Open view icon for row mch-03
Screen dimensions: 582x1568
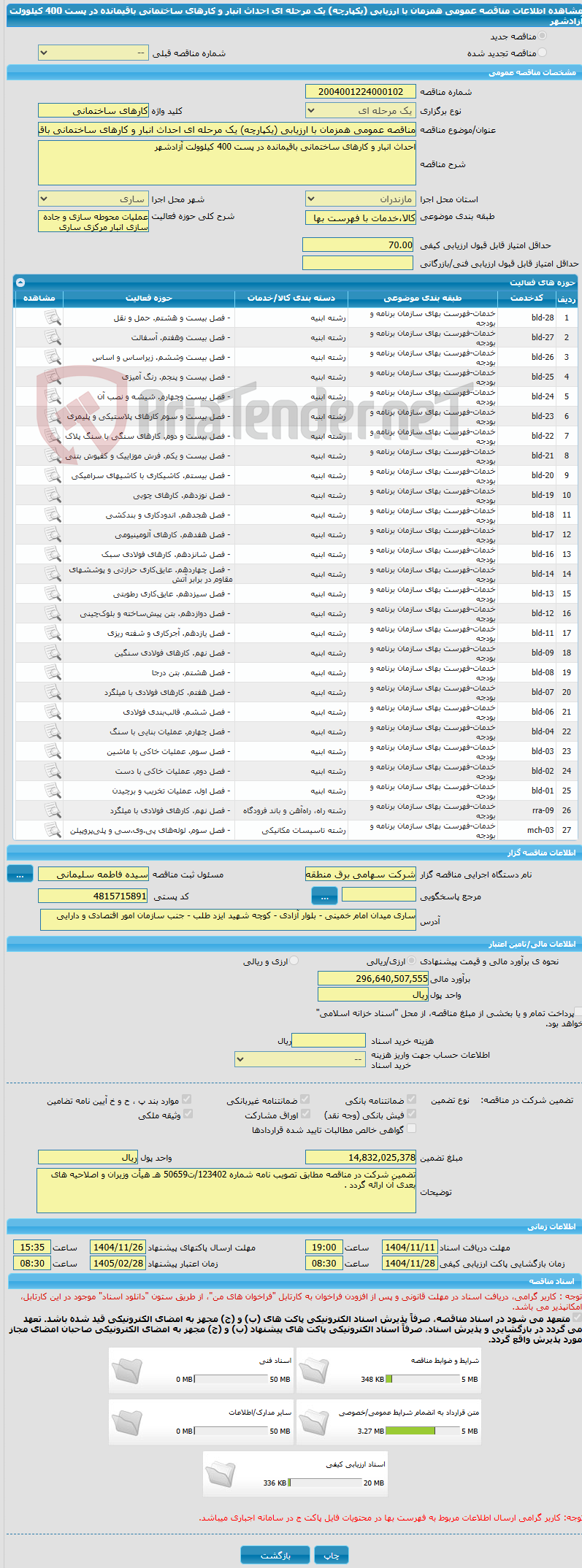[x=53, y=830]
